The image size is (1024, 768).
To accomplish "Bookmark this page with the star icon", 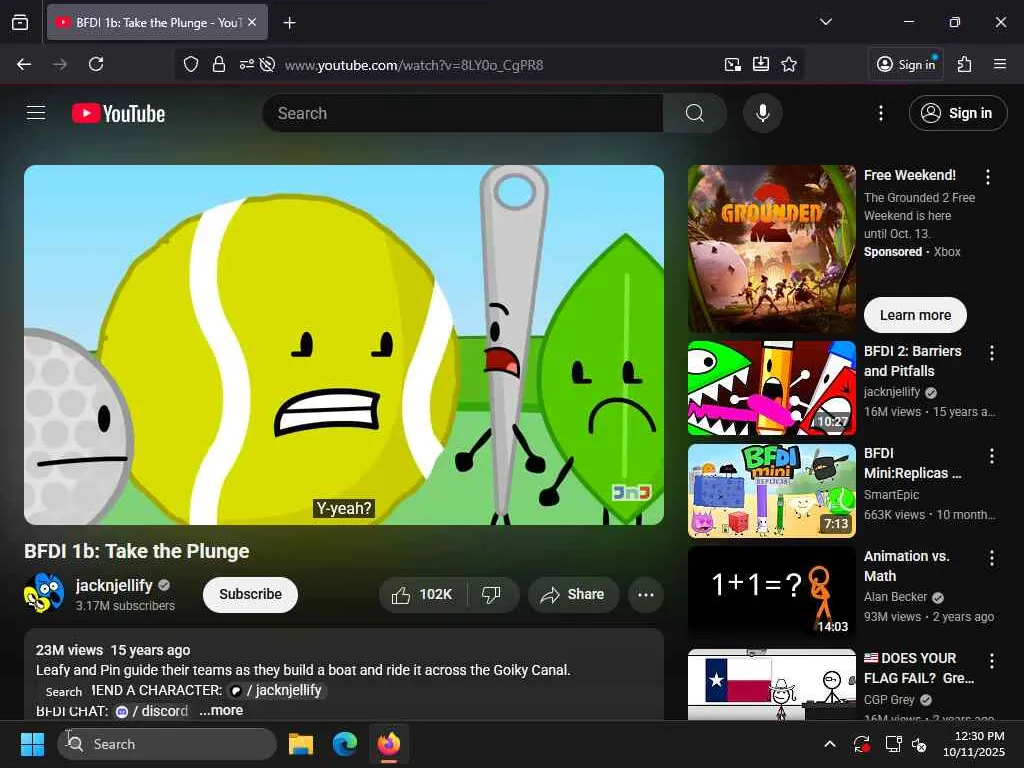I will [x=789, y=64].
